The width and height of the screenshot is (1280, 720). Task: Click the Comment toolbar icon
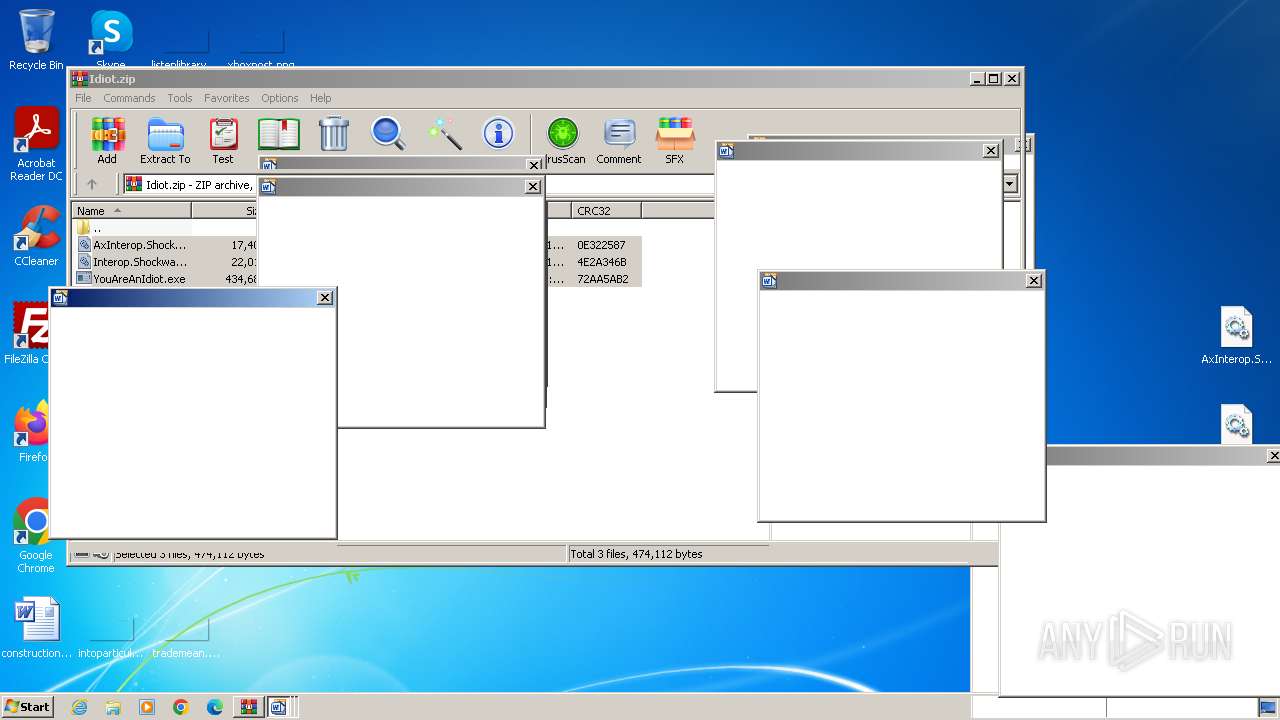point(619,140)
